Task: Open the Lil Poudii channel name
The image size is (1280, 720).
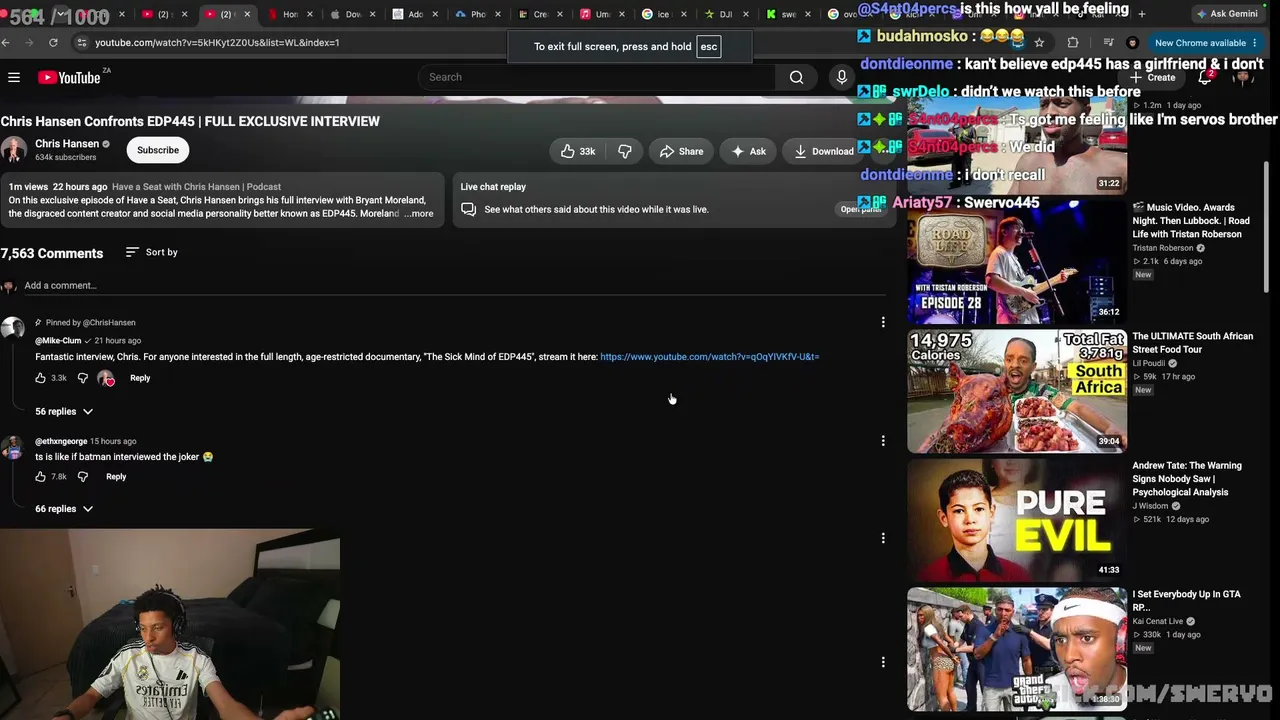Action: pyautogui.click(x=1150, y=363)
